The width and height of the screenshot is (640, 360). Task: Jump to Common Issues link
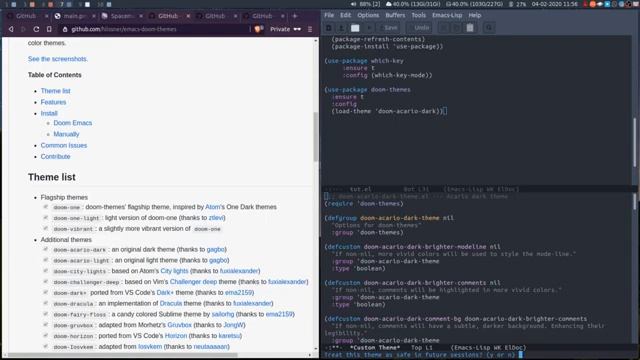(x=64, y=145)
